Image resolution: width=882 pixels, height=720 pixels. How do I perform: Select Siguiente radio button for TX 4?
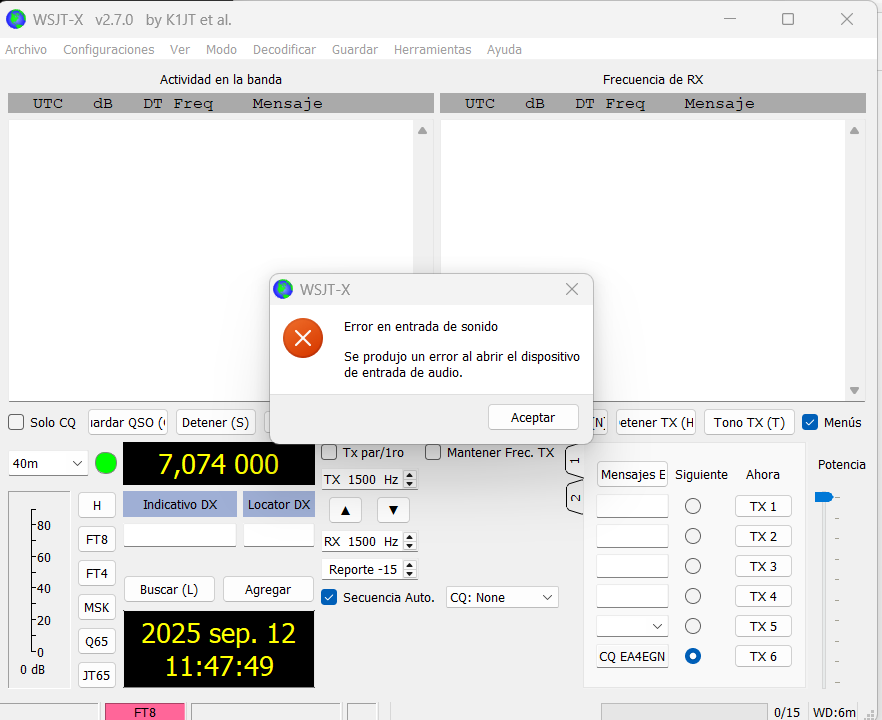click(x=693, y=596)
